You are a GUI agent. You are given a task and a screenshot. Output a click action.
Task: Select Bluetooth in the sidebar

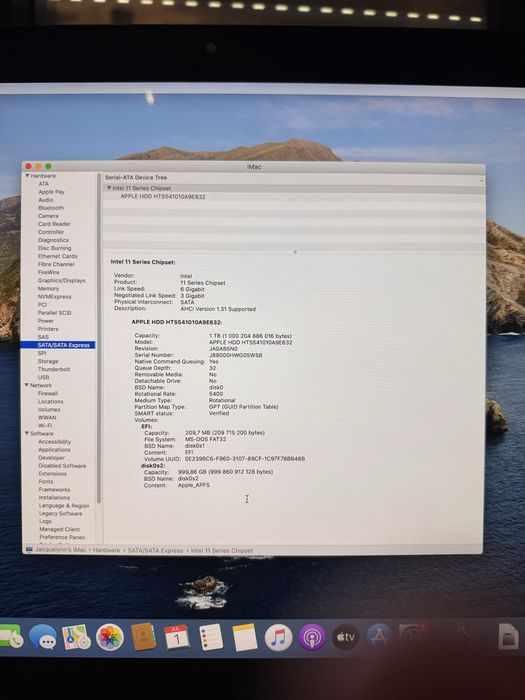[51, 208]
